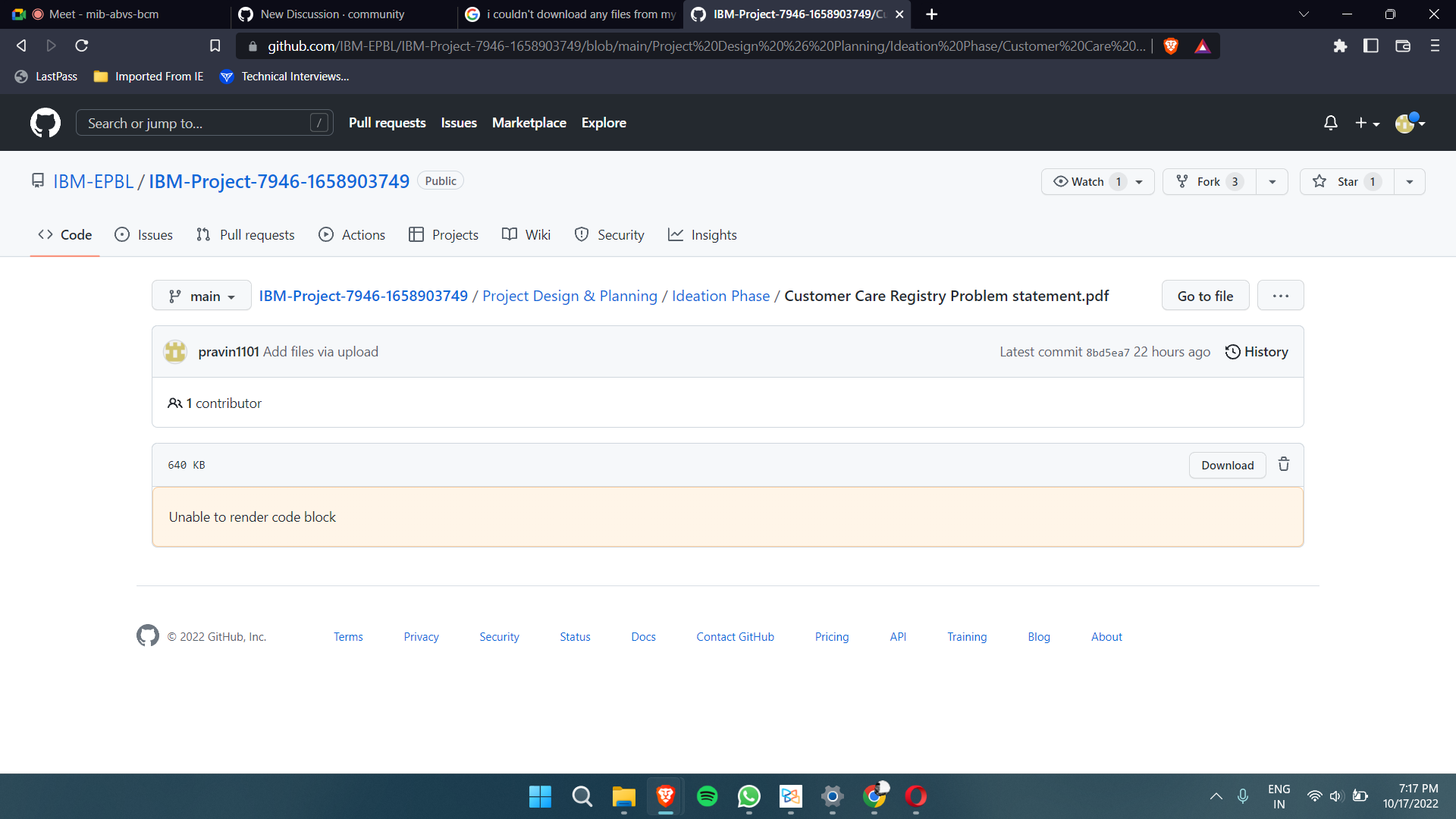Open Spotify from the taskbar

click(707, 796)
